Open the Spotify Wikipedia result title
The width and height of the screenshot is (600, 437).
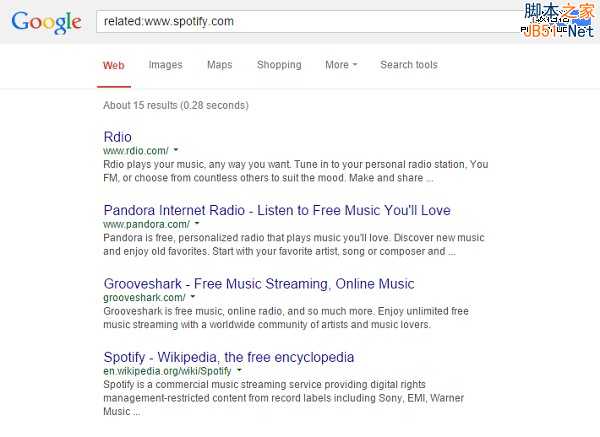[x=228, y=357]
